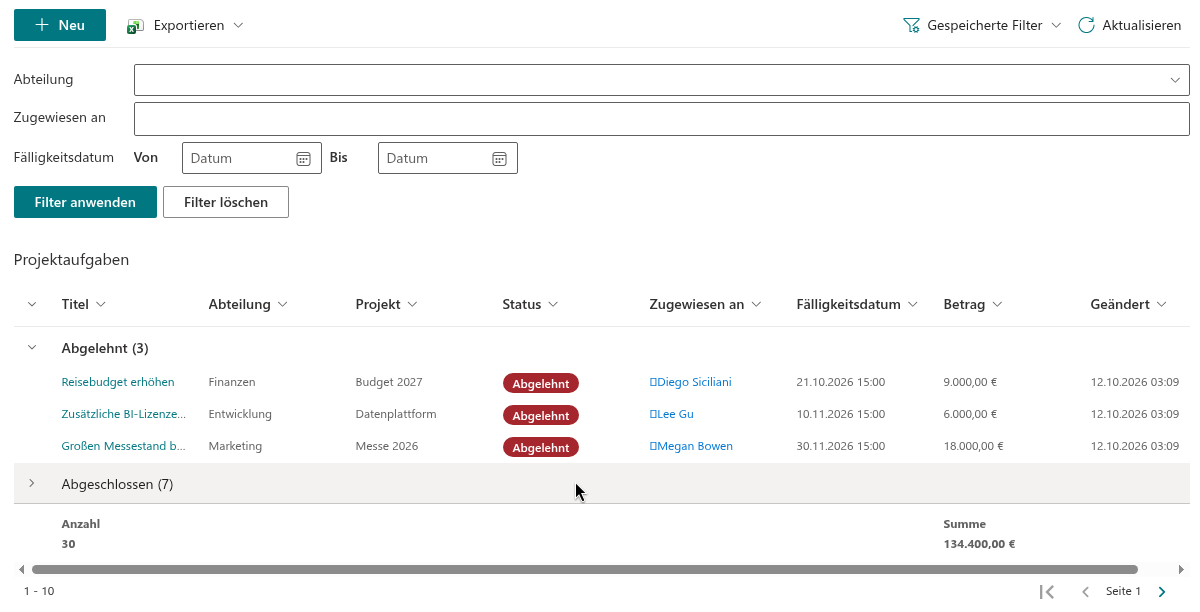Click the scrollbar right arrow
Image resolution: width=1200 pixels, height=612 pixels.
click(1183, 569)
